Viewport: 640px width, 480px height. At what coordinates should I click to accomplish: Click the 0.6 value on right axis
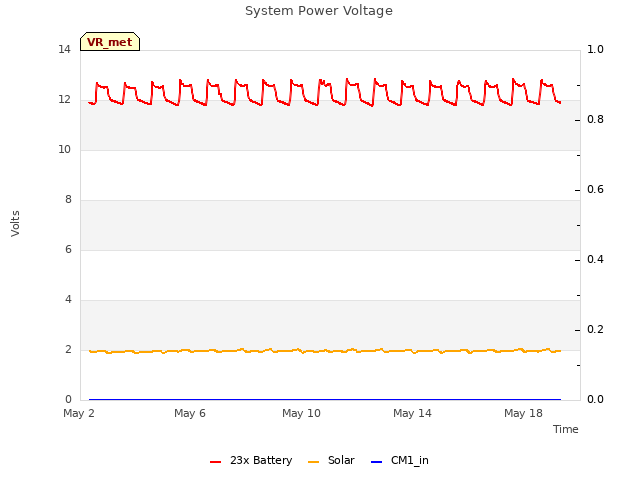coord(595,189)
